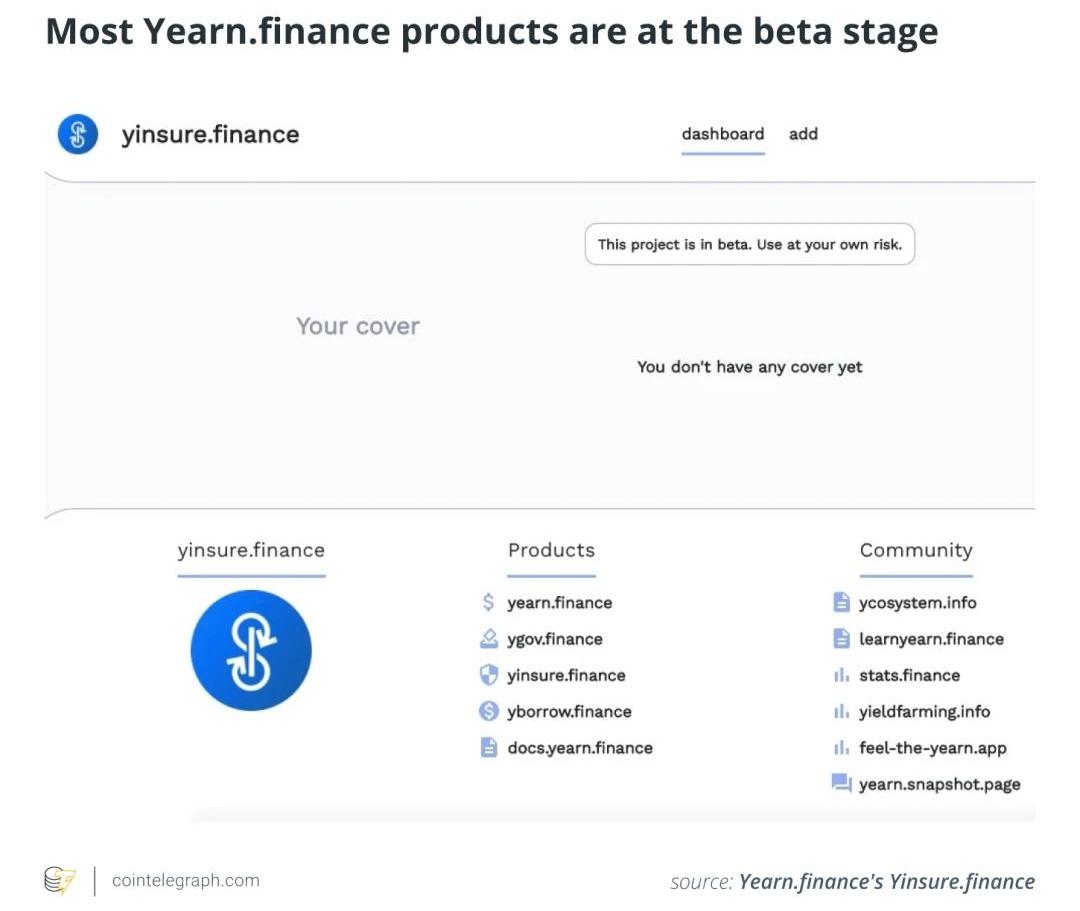1080x911 pixels.
Task: Click the chat icon beside yearn.snapshot.page
Action: tap(841, 784)
